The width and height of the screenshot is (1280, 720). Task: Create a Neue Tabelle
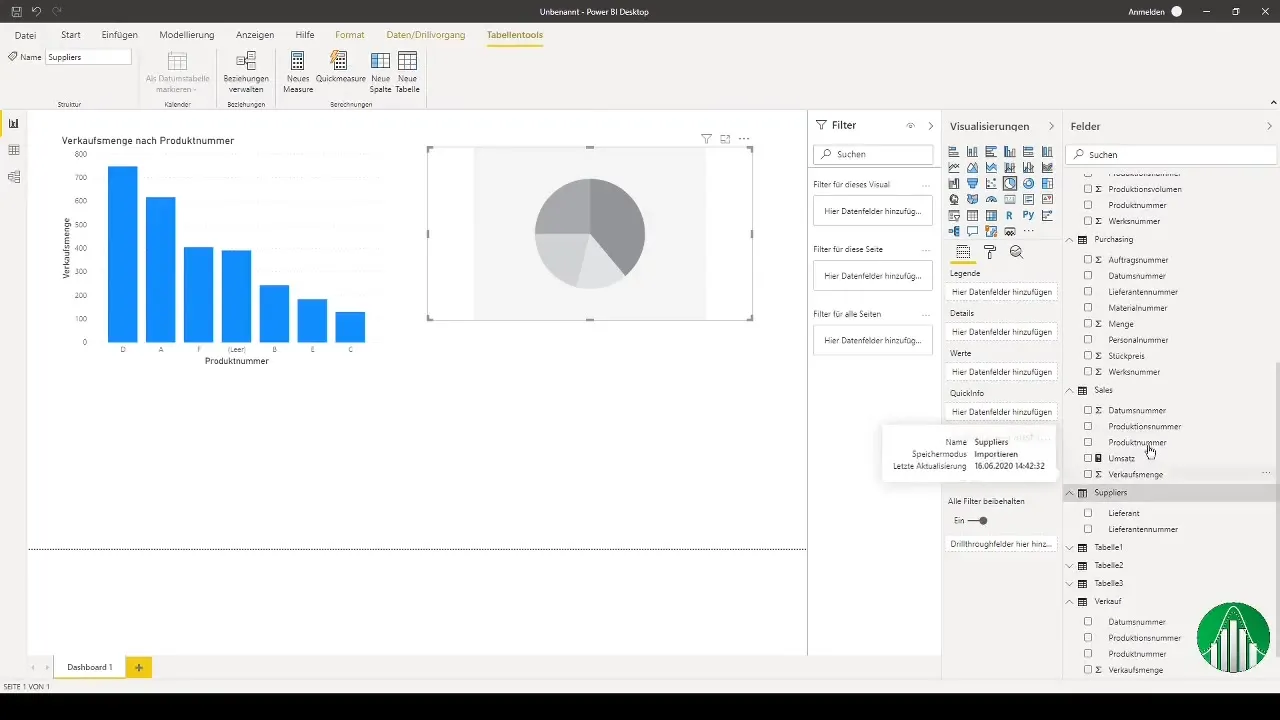click(407, 73)
